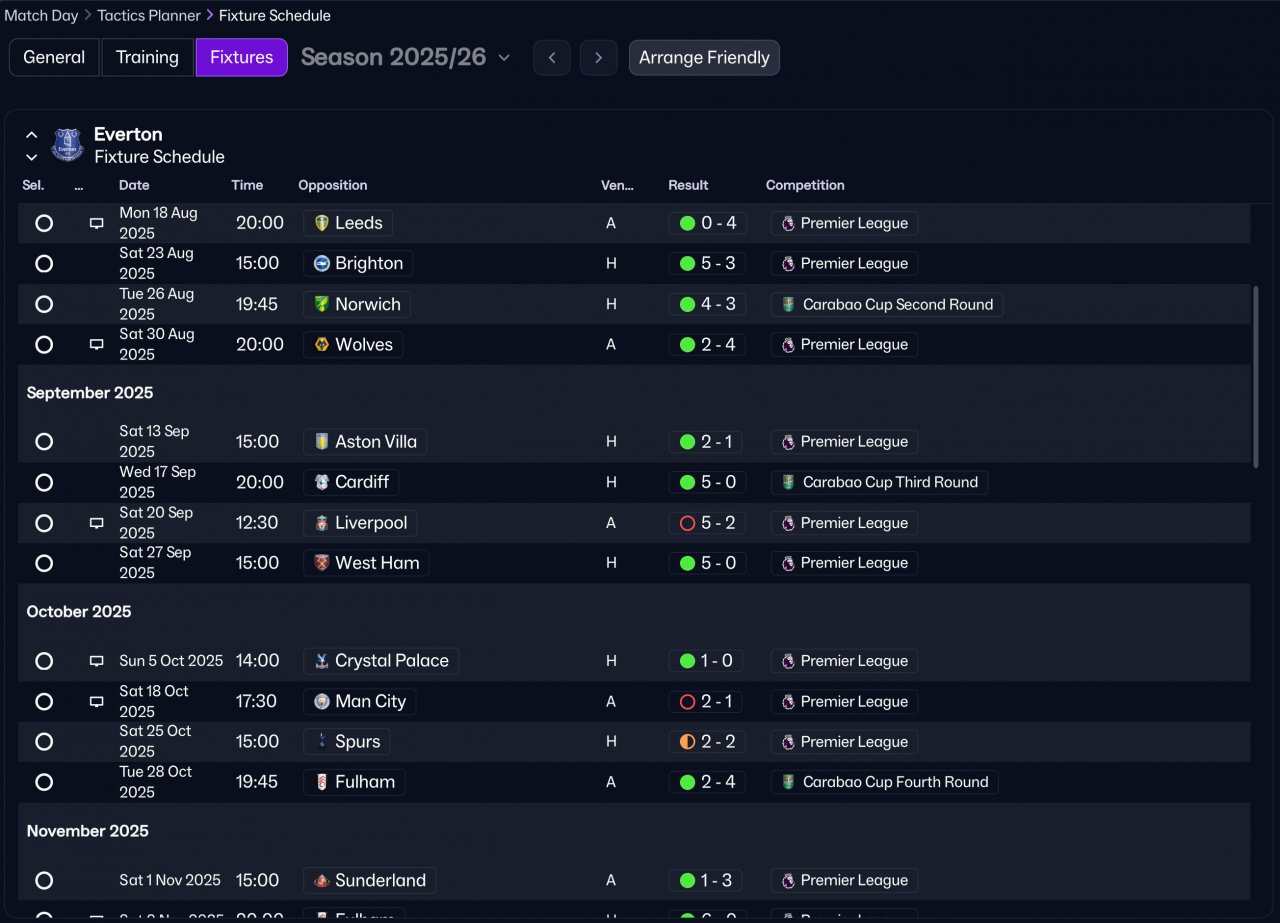Click the Cardiff club badge icon

(321, 482)
